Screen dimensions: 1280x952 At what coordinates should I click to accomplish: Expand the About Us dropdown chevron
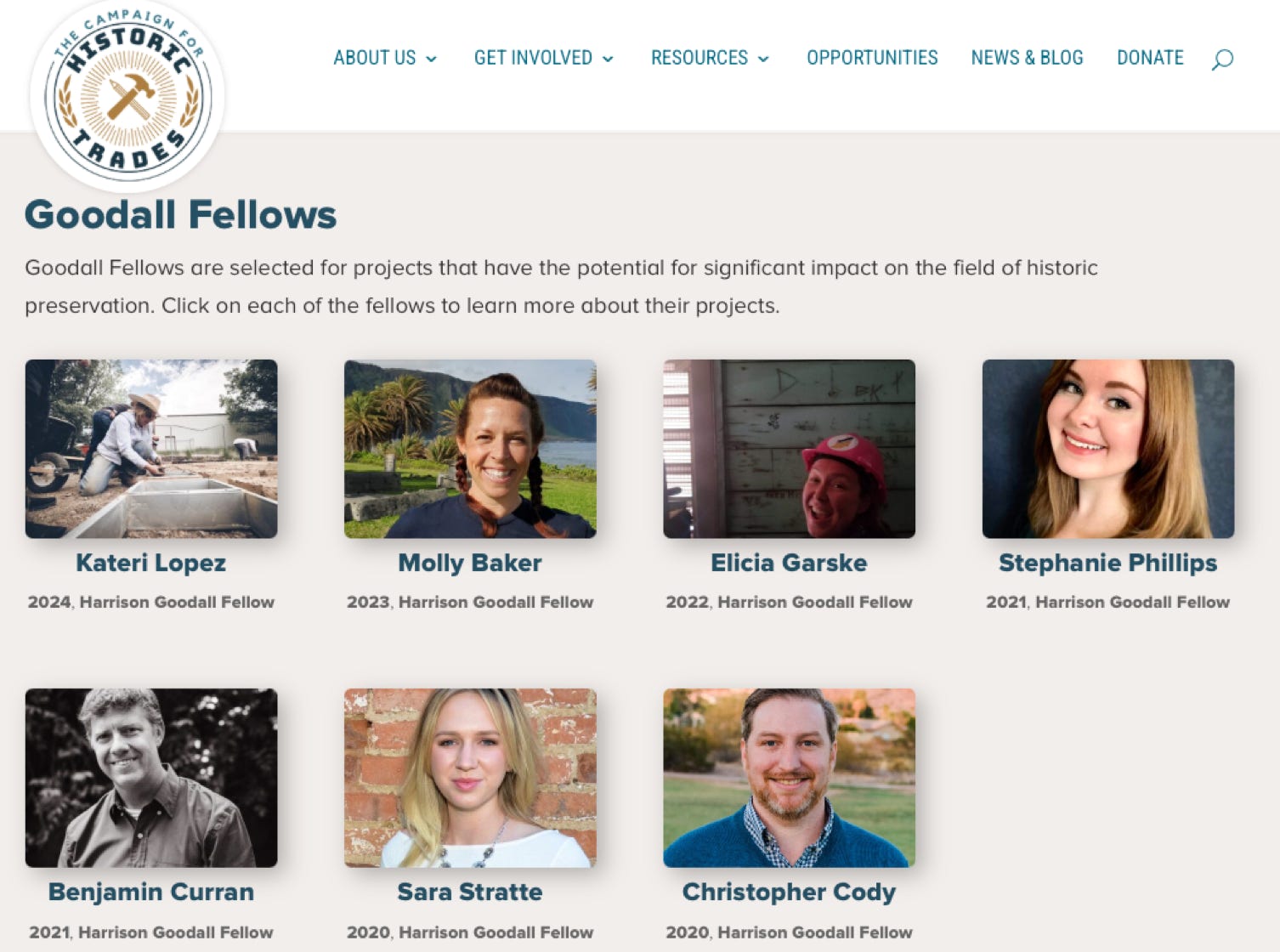432,59
